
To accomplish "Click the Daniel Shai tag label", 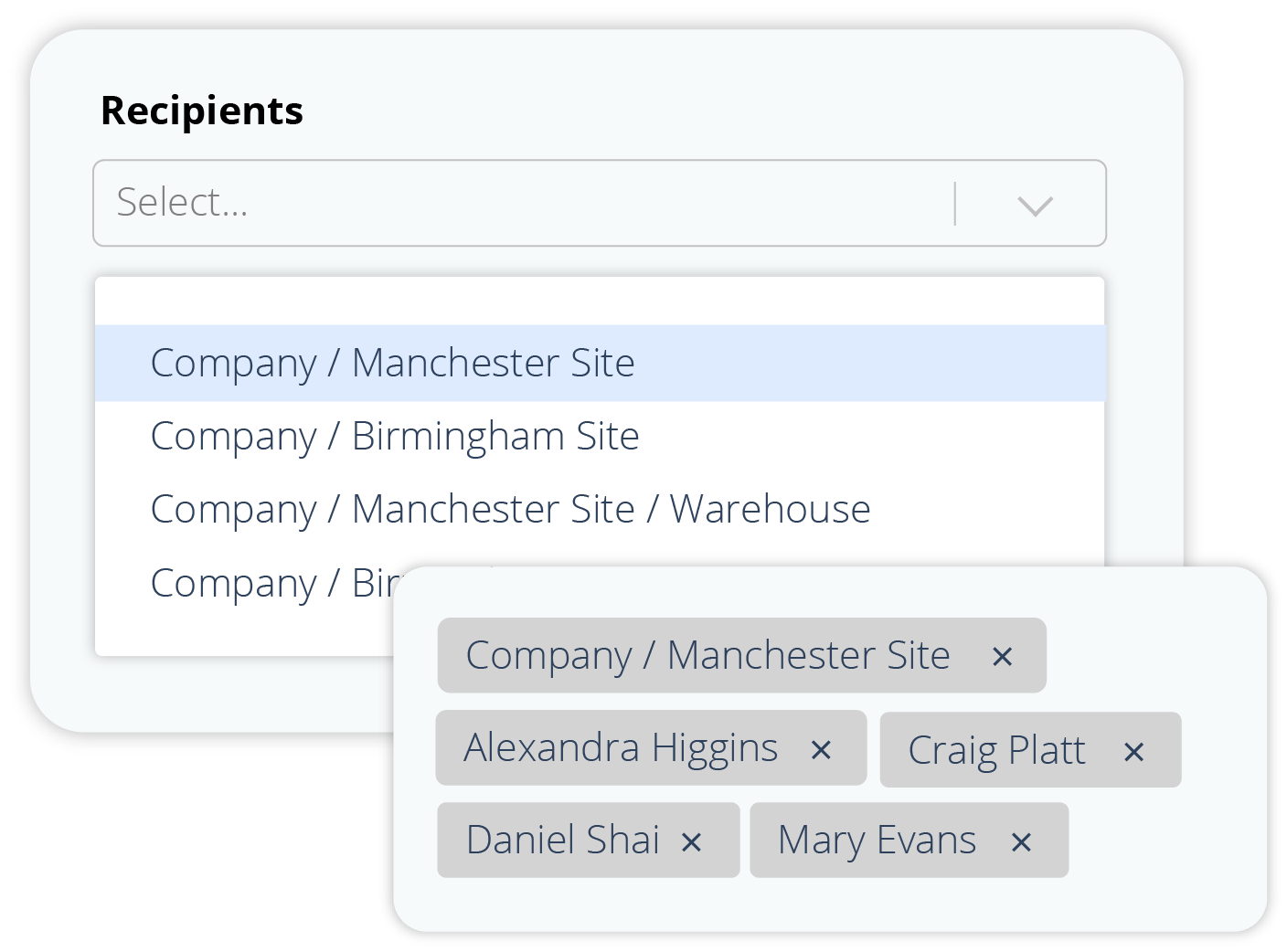I will click(562, 841).
